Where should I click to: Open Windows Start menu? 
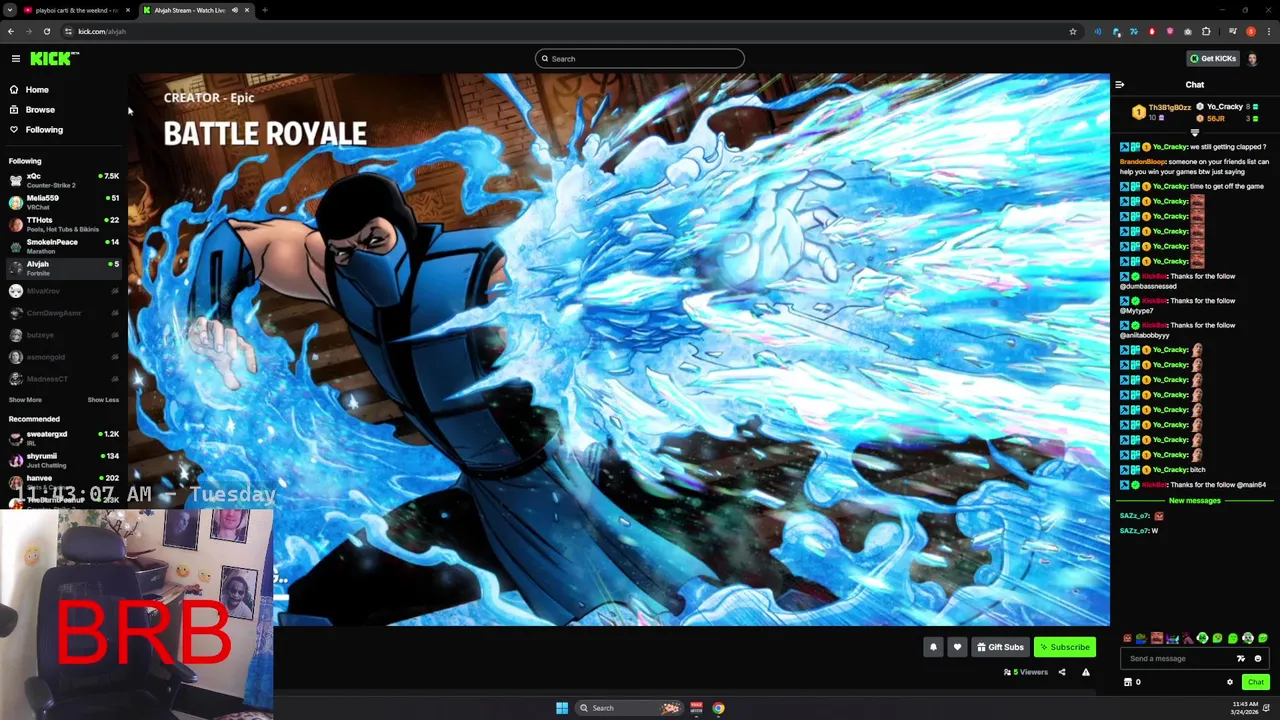562,708
